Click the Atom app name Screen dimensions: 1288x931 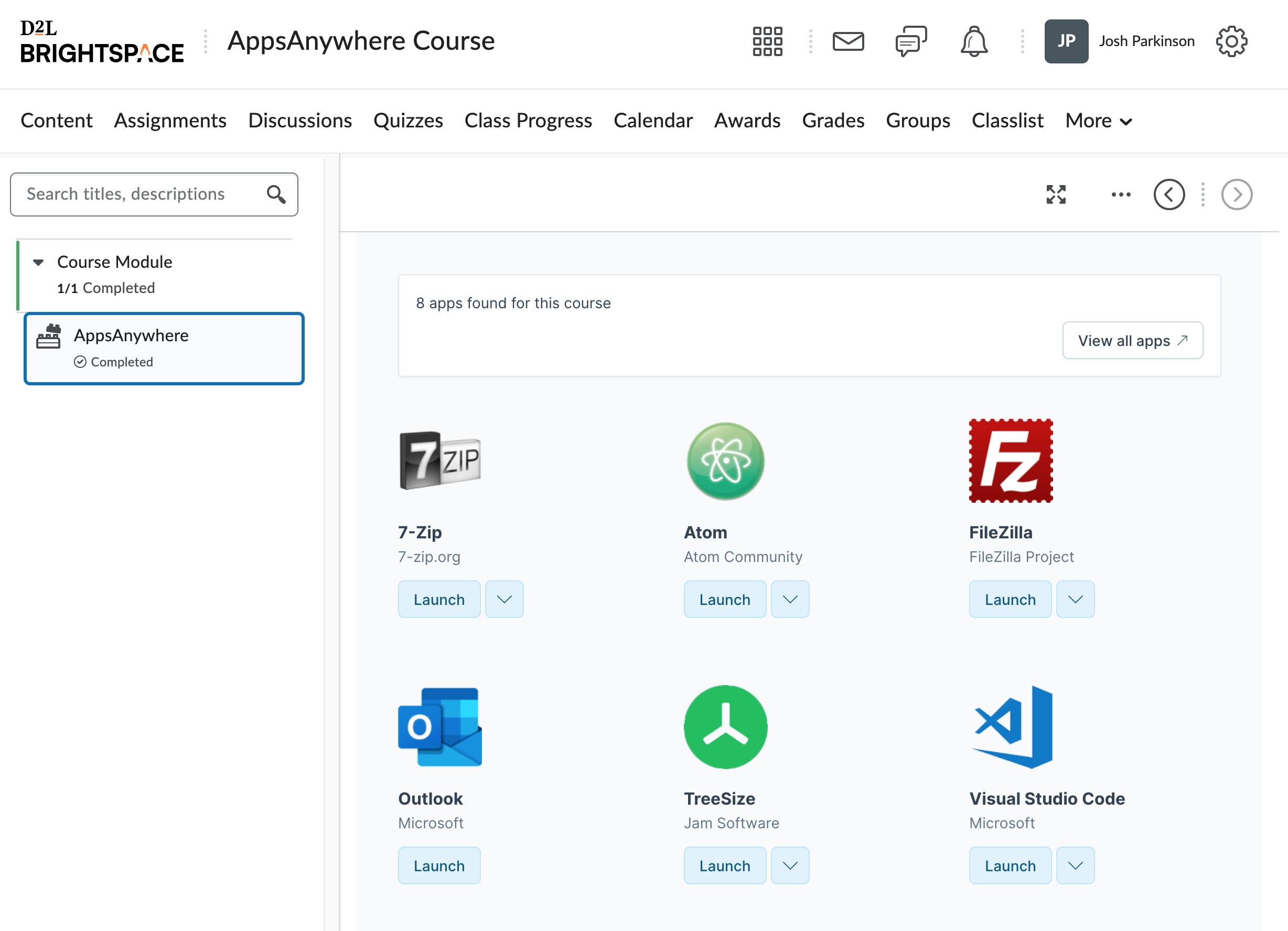tap(705, 533)
